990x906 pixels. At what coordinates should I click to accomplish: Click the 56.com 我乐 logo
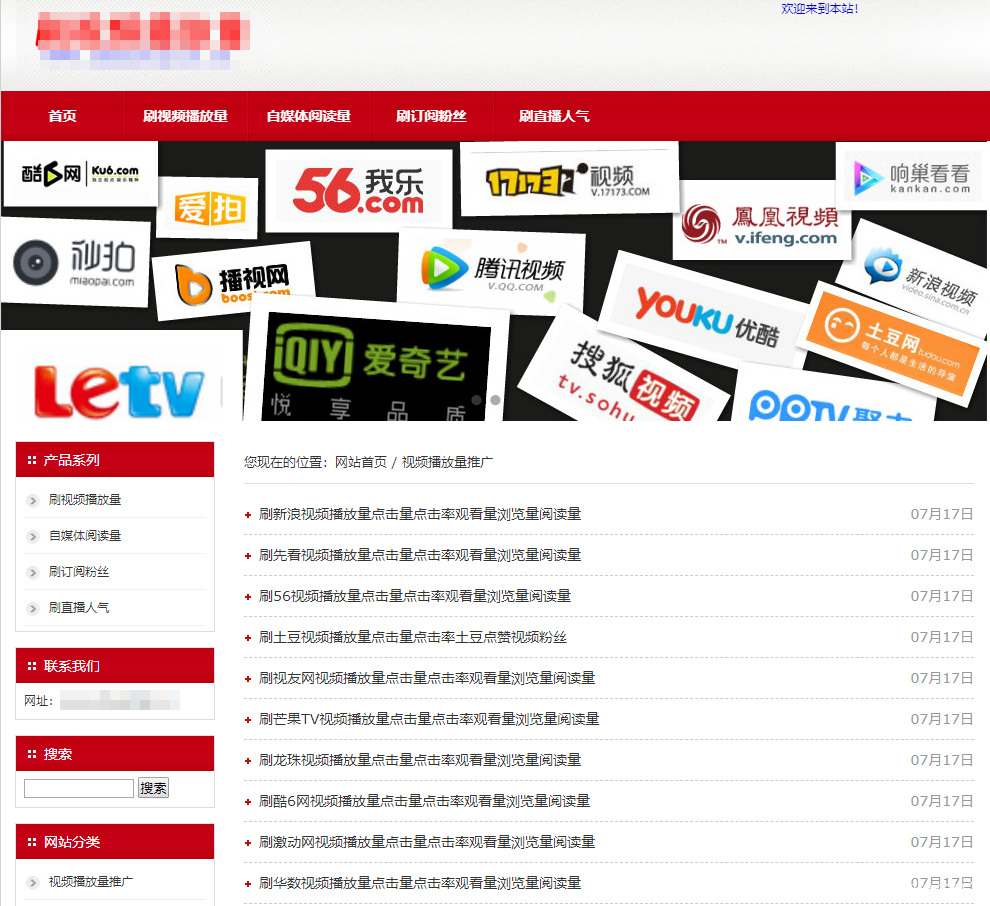coord(359,189)
